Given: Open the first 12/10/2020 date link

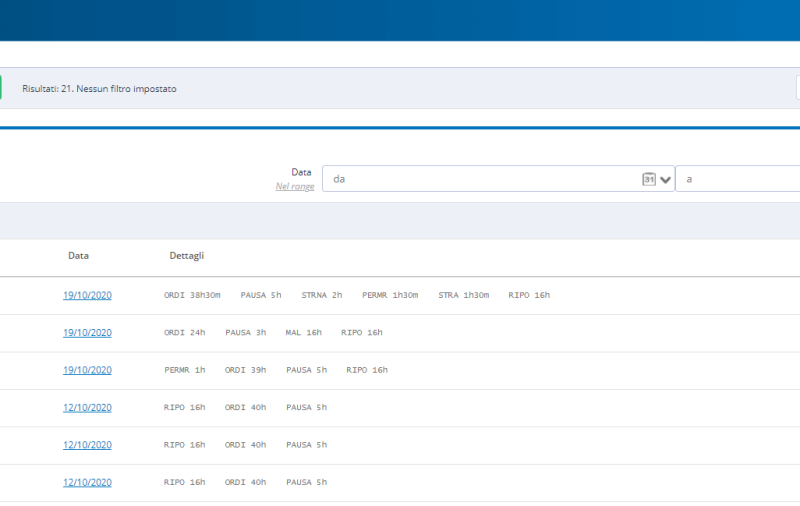Looking at the screenshot, I should [87, 408].
